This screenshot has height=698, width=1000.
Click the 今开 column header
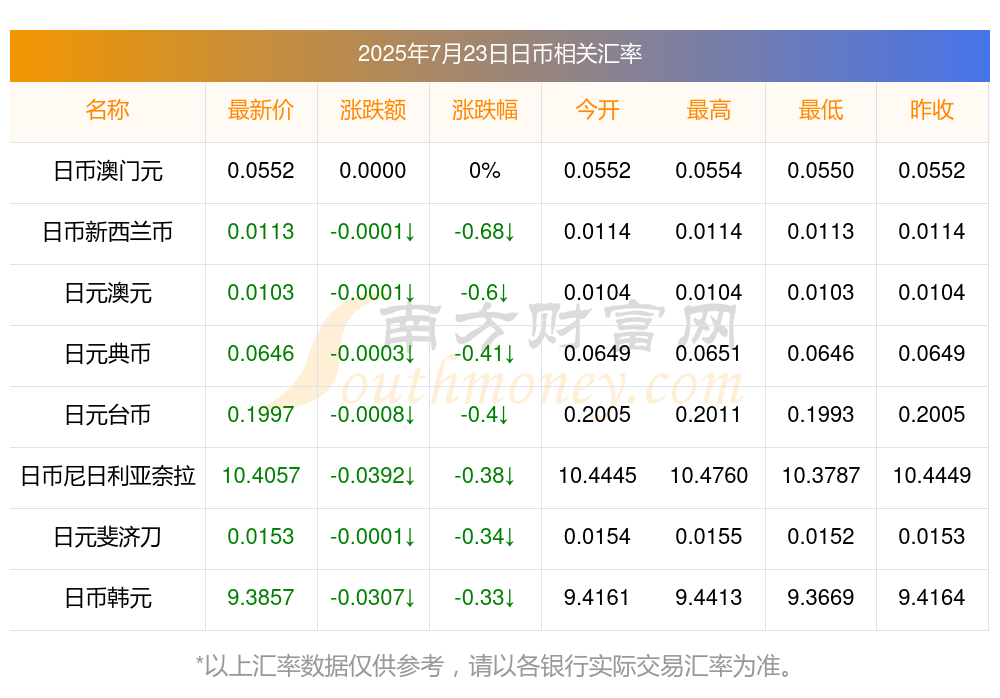pos(597,110)
